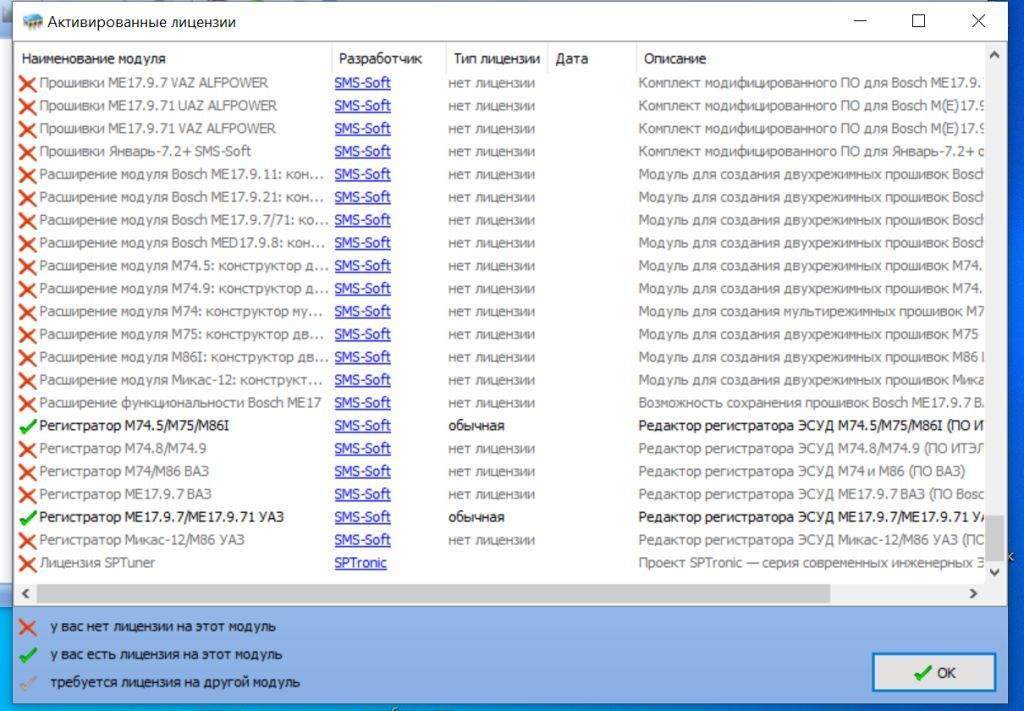Follow SMS-Soft link for Прошивки ME17.9.71 VAZ ALFPOWER
Viewport: 1024px width, 711px height.
click(362, 129)
